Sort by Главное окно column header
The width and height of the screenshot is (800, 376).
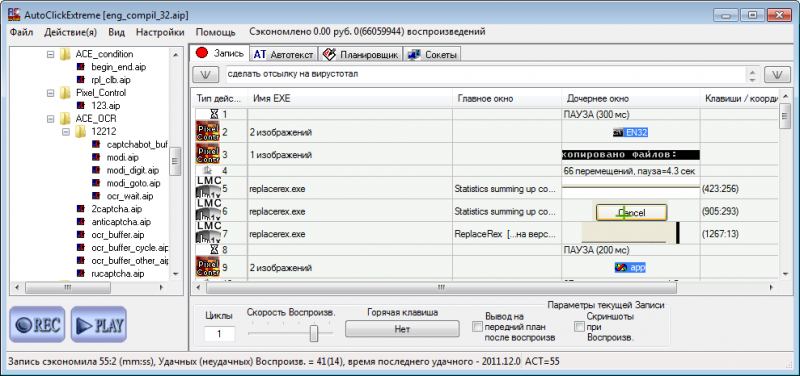click(507, 98)
